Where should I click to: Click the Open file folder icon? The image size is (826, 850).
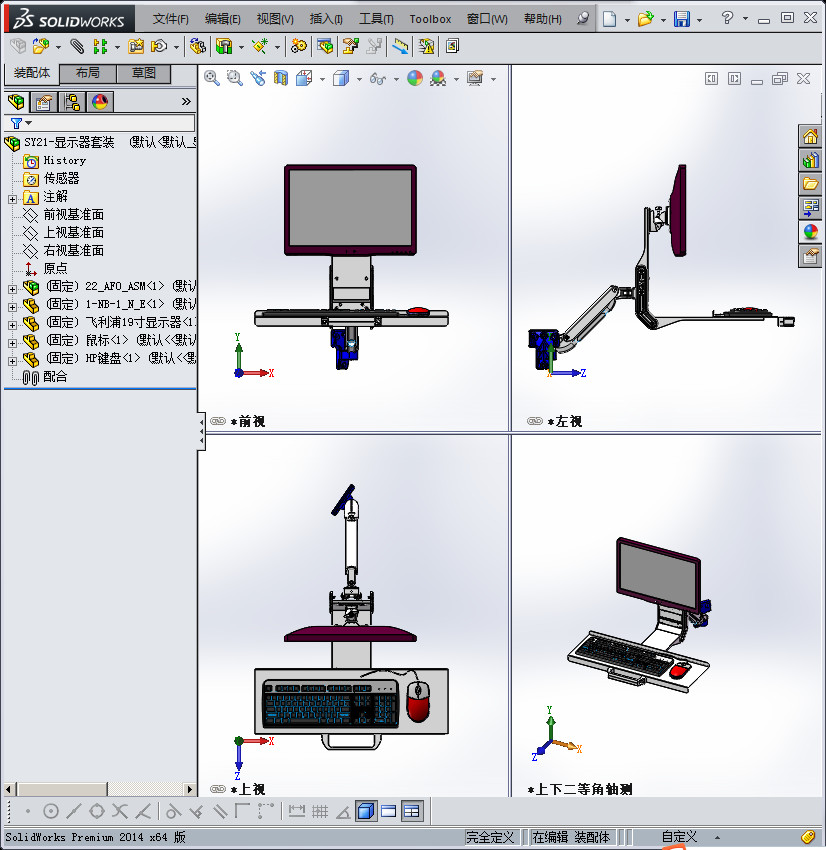(x=646, y=19)
